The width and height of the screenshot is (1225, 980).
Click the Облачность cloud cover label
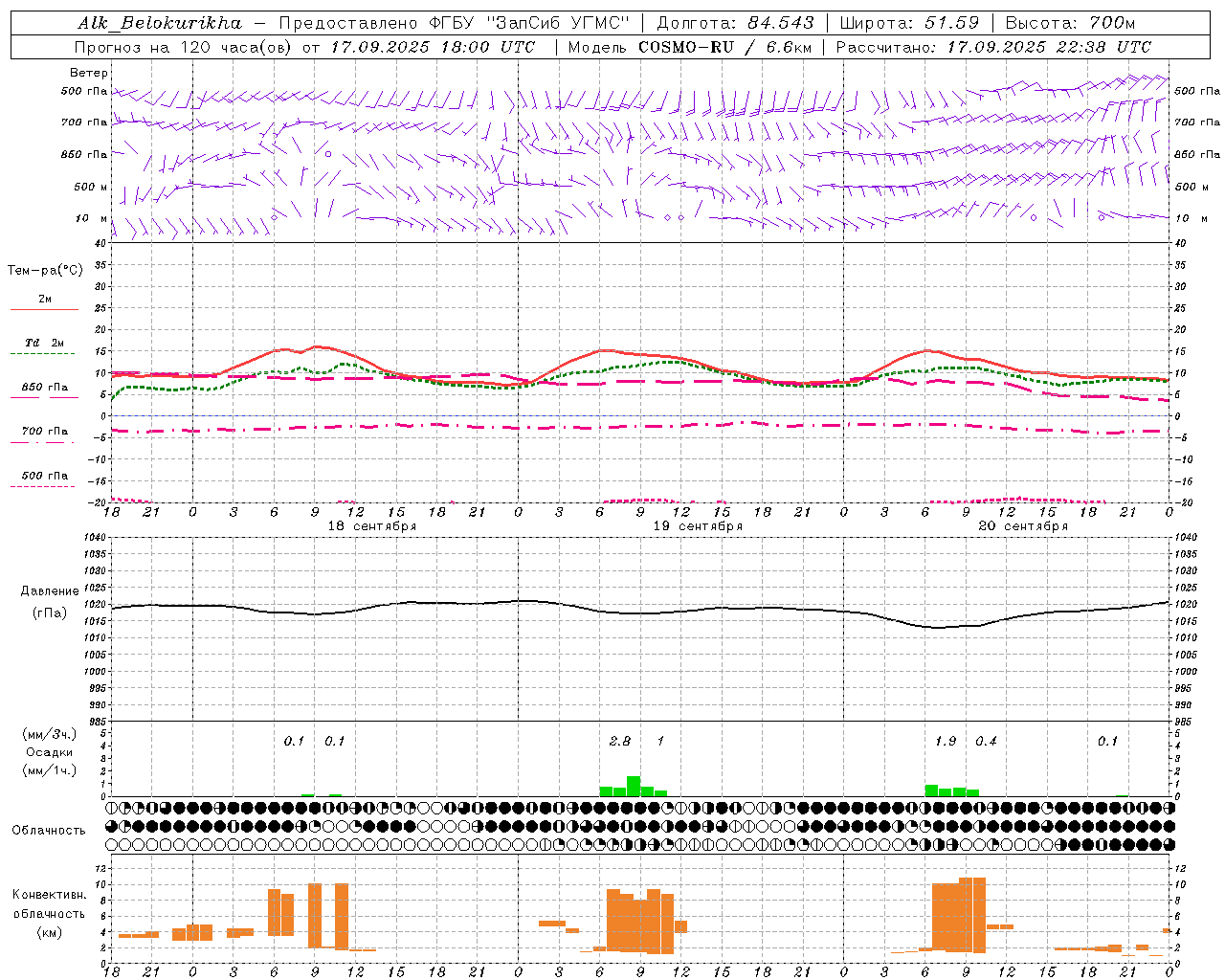coord(49,830)
